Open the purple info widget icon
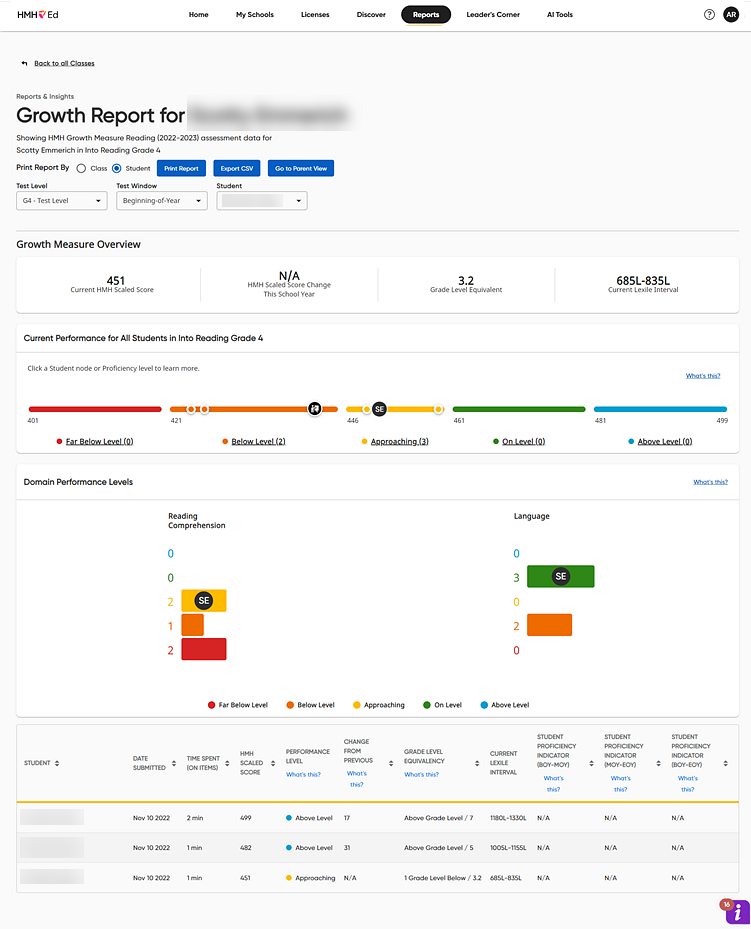The width and height of the screenshot is (751, 929). click(737, 912)
